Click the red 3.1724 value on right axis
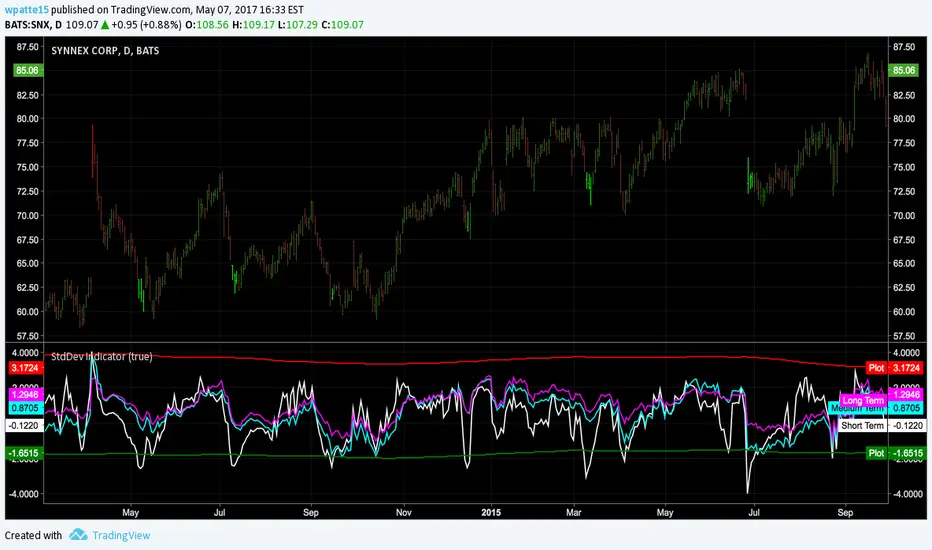Image resolution: width=932 pixels, height=550 pixels. (x=906, y=368)
